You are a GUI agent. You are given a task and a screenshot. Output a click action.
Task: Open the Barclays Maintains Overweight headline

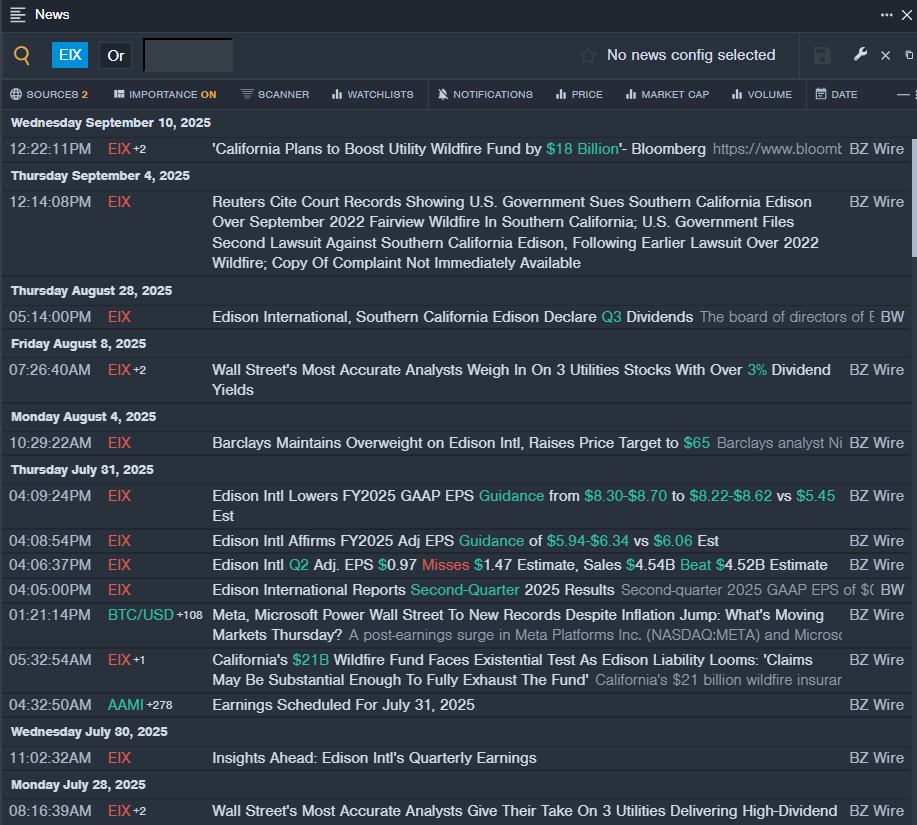click(x=445, y=442)
